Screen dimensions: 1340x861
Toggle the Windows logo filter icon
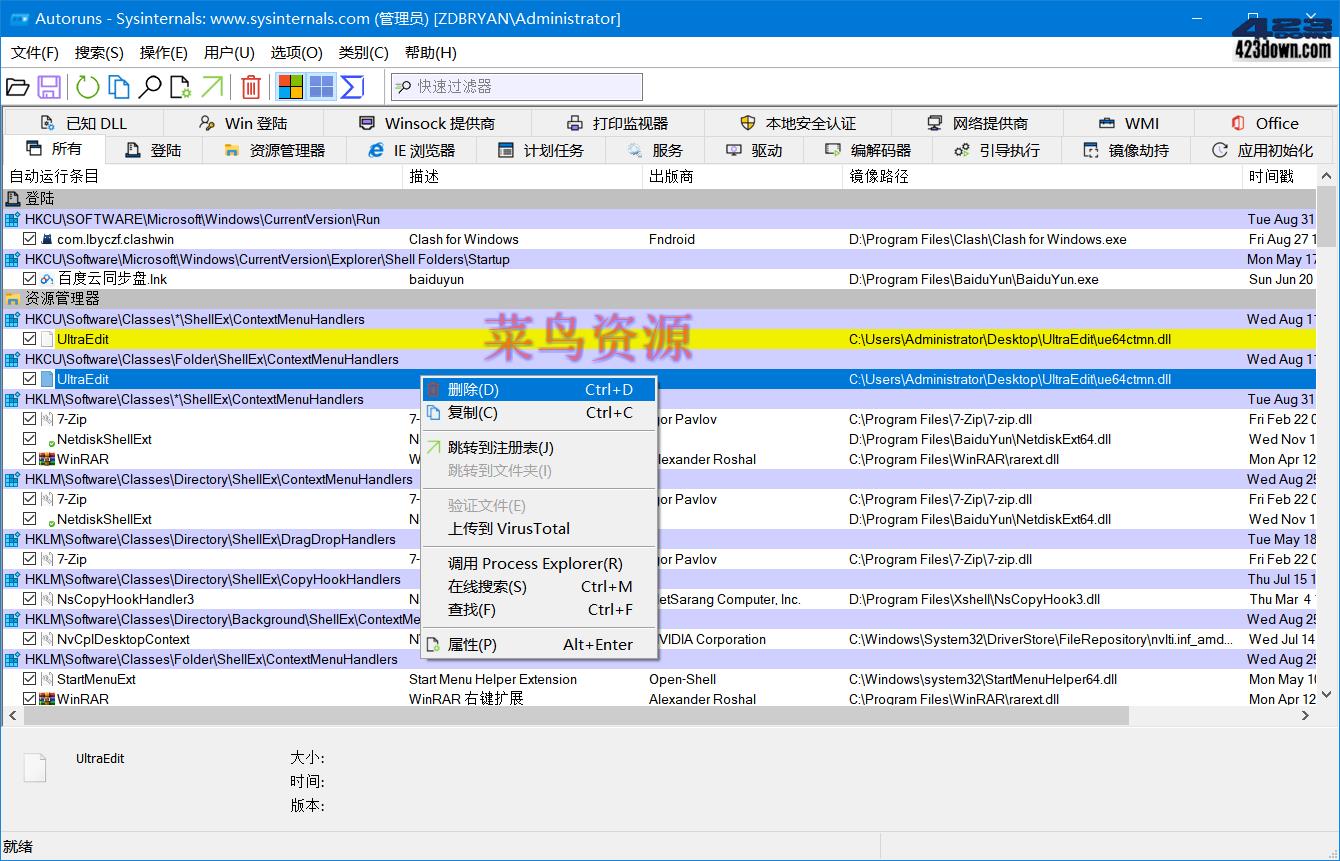pyautogui.click(x=291, y=87)
